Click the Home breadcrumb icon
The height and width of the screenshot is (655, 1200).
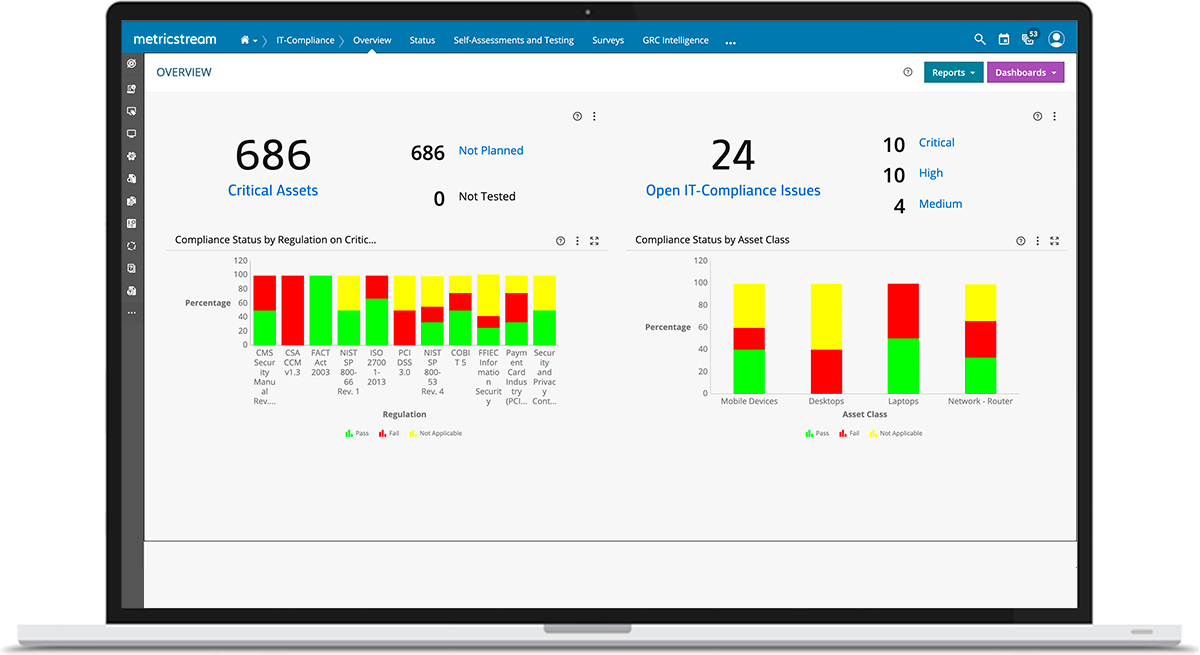(245, 40)
